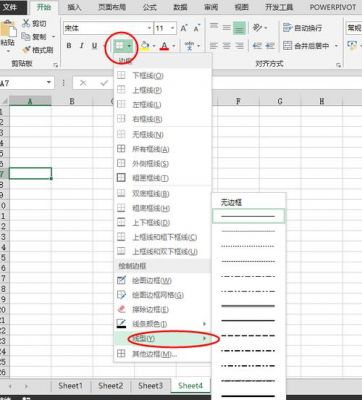Choose Thick Box Border 粗匣框线(T)
The width and height of the screenshot is (362, 400).
163,178
